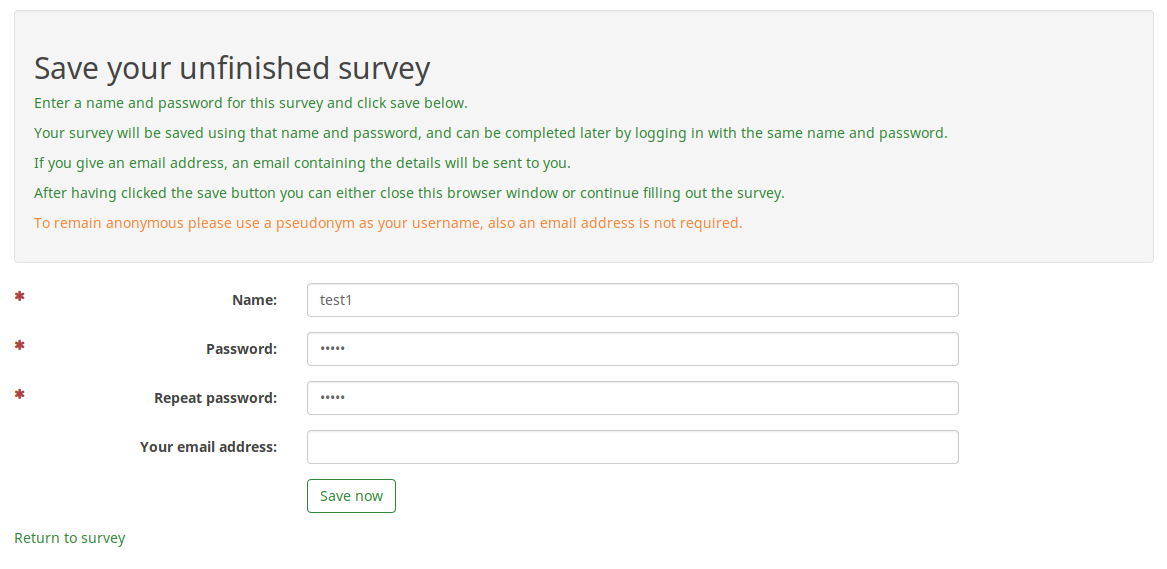The image size is (1167, 569).
Task: Click into the Password input field
Action: 632,349
